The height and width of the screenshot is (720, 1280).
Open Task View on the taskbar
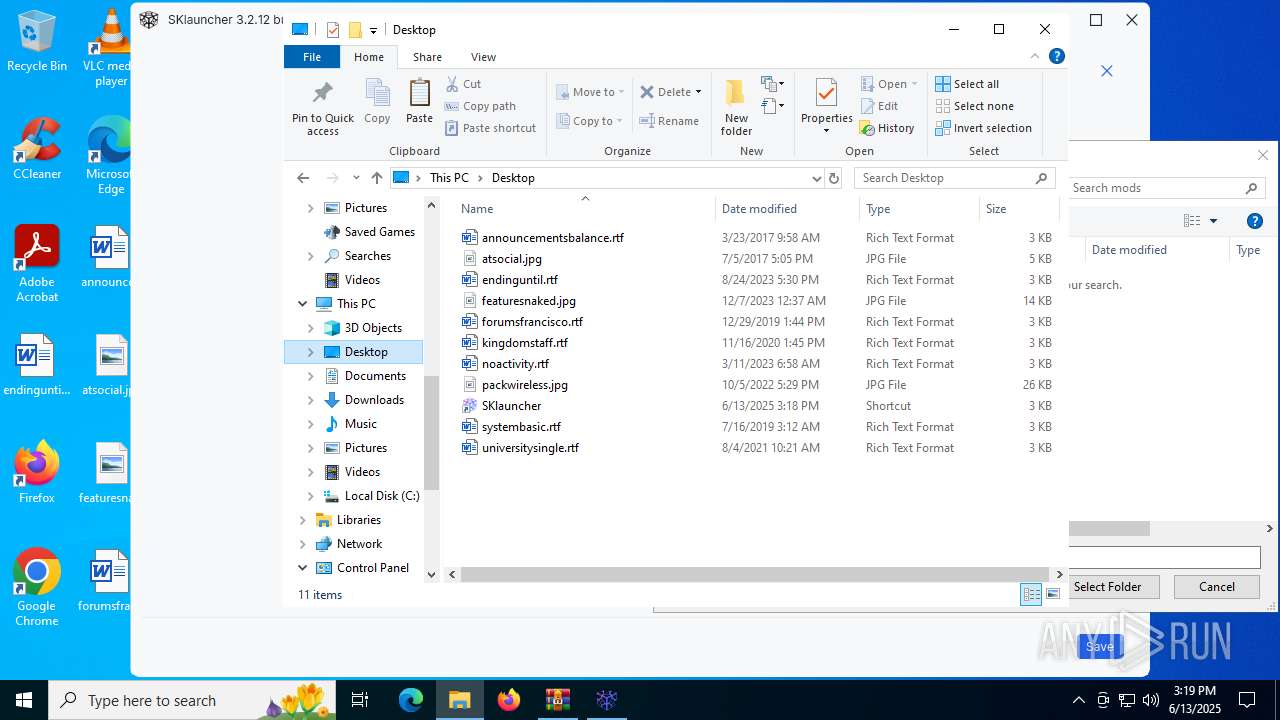pyautogui.click(x=361, y=700)
